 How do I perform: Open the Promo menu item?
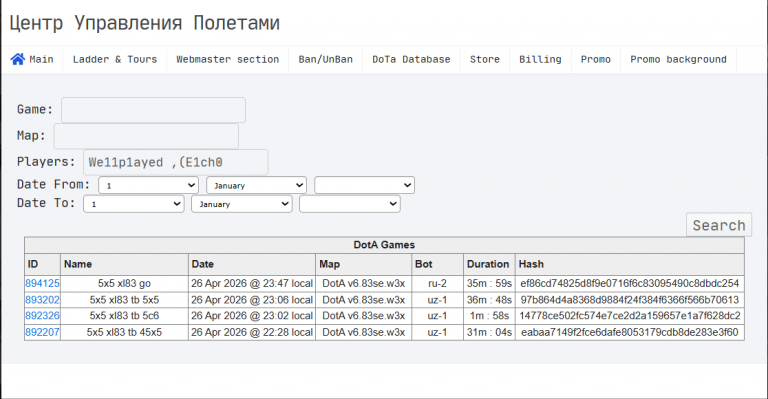click(596, 59)
